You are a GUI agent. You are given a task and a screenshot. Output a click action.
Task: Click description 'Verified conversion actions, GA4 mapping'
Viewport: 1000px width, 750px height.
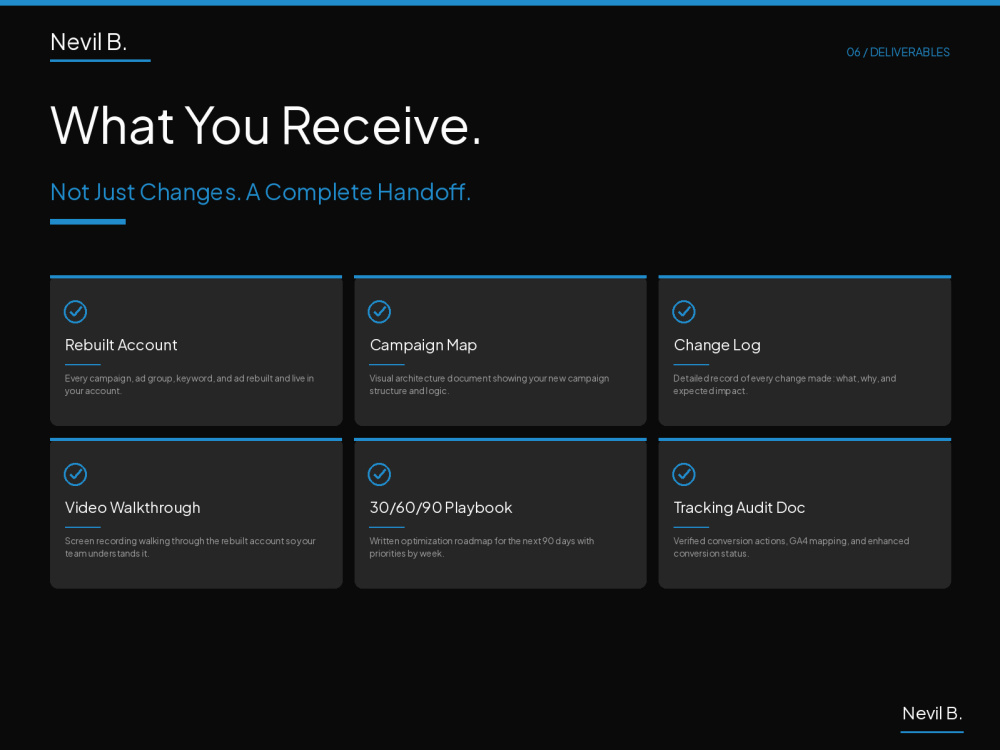pos(791,547)
